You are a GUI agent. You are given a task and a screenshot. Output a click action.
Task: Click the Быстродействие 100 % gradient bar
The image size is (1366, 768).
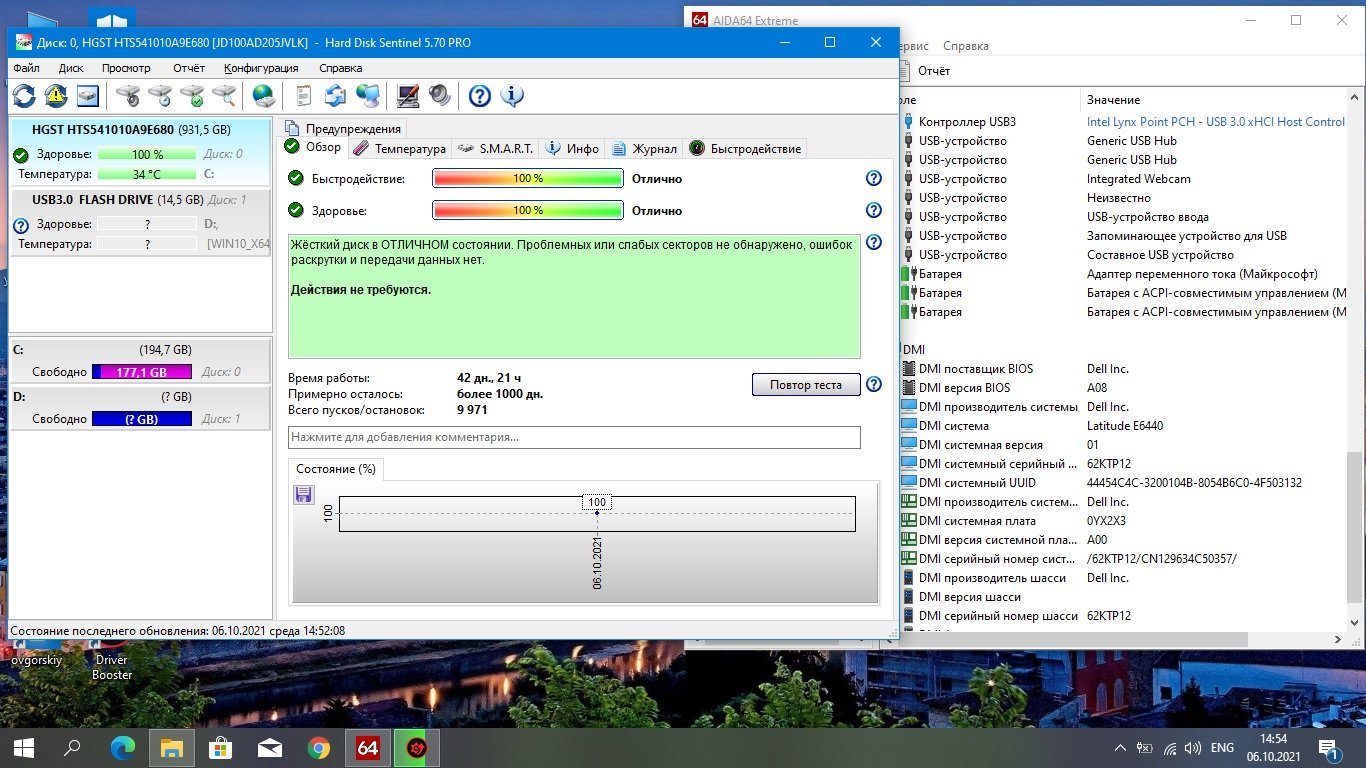pyautogui.click(x=528, y=178)
